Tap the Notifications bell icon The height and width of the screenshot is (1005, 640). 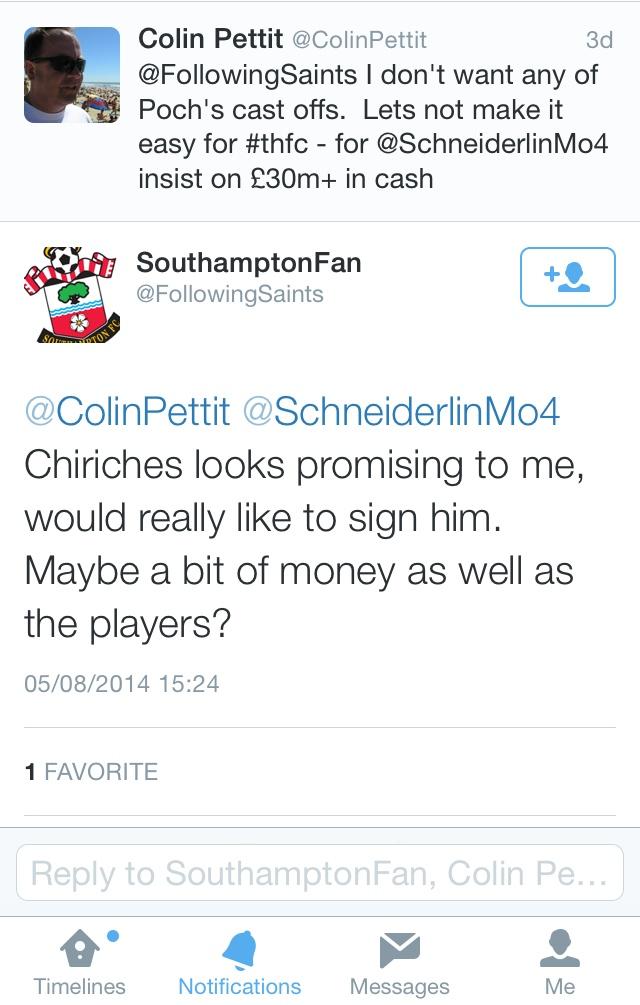[240, 949]
